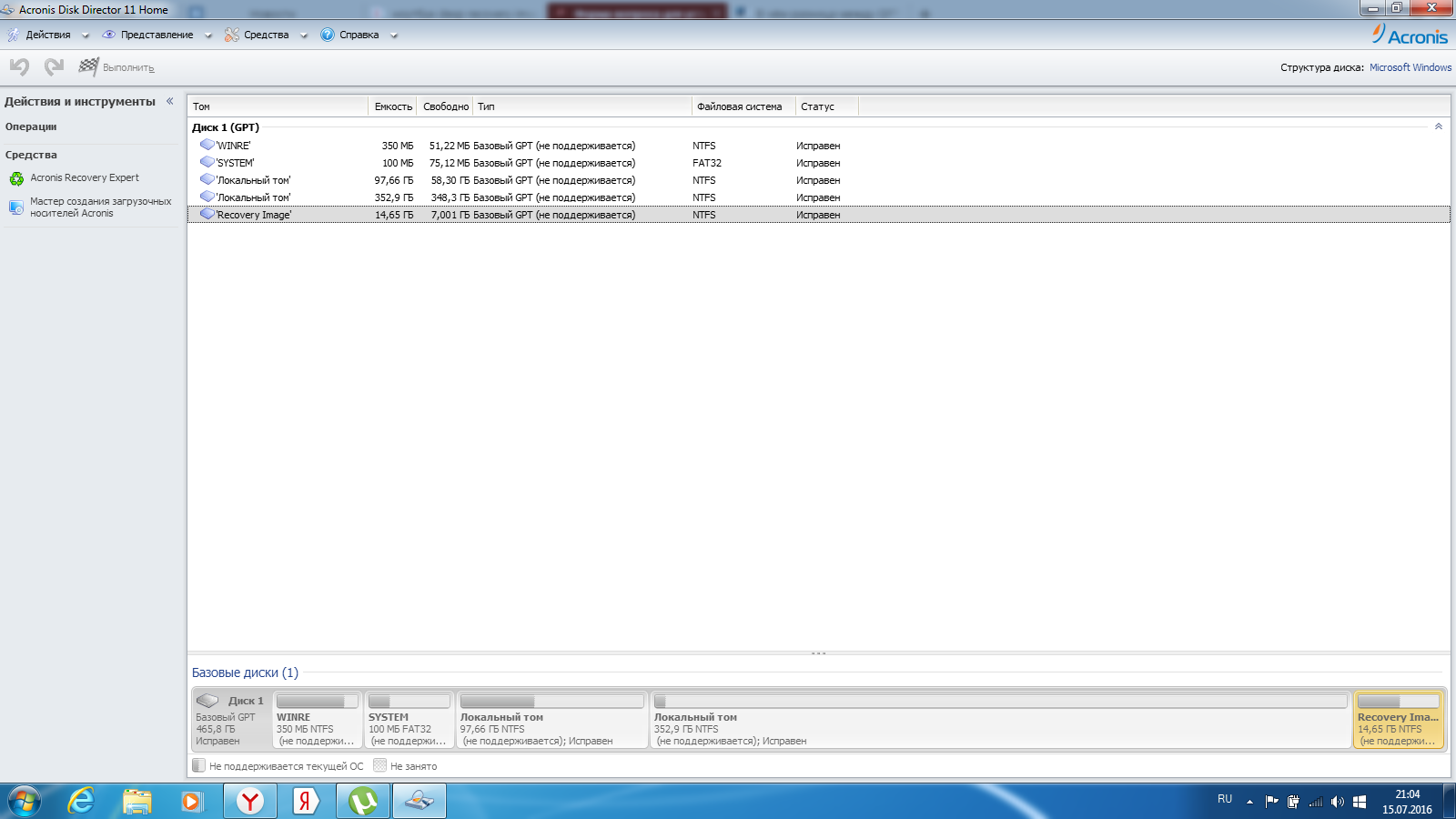The width and height of the screenshot is (1456, 819).
Task: Select the 'SYSTEM' volume row
Action: [819, 163]
